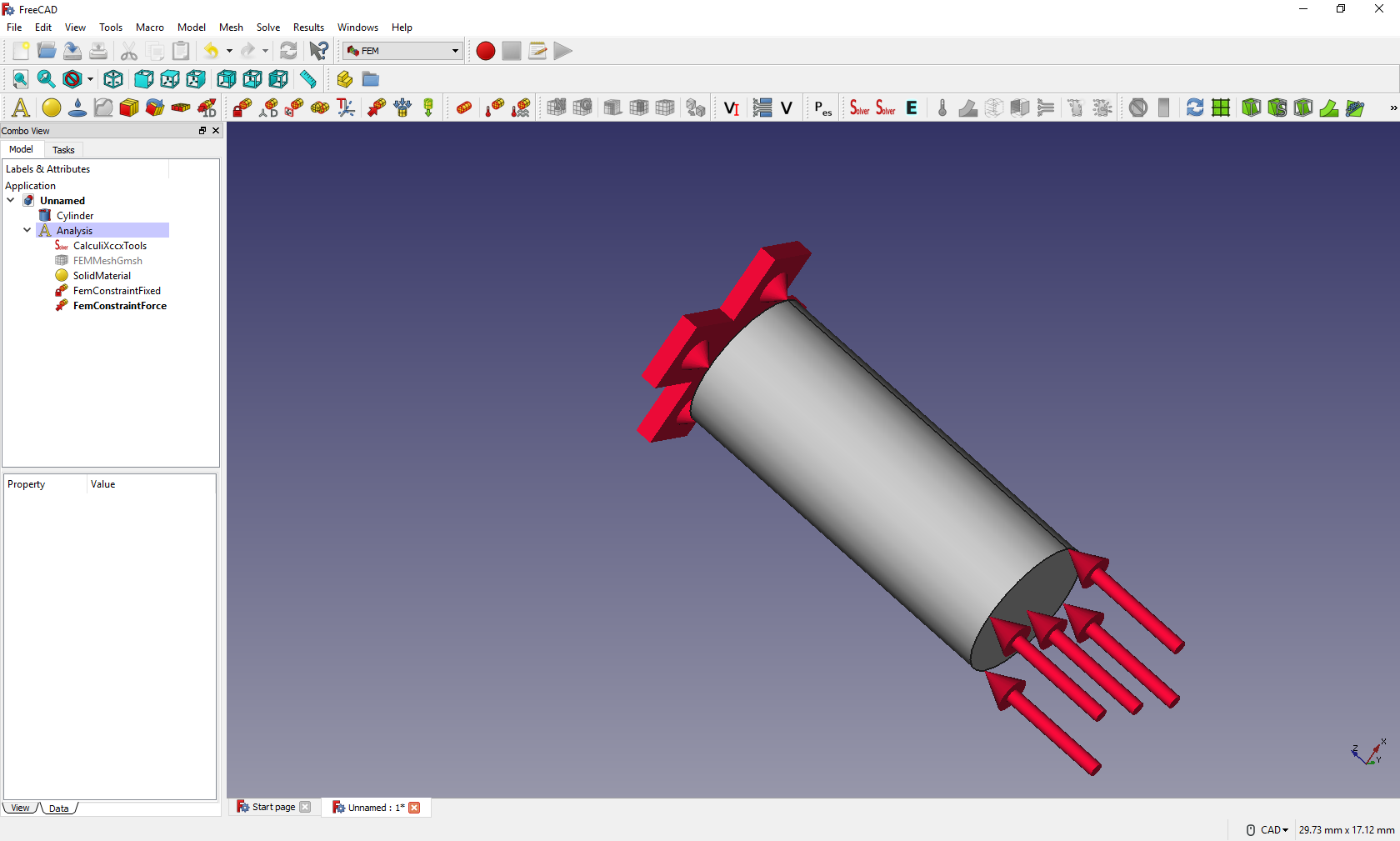Open the measure distance ruler tool
This screenshot has width=1400, height=841.
tap(308, 79)
